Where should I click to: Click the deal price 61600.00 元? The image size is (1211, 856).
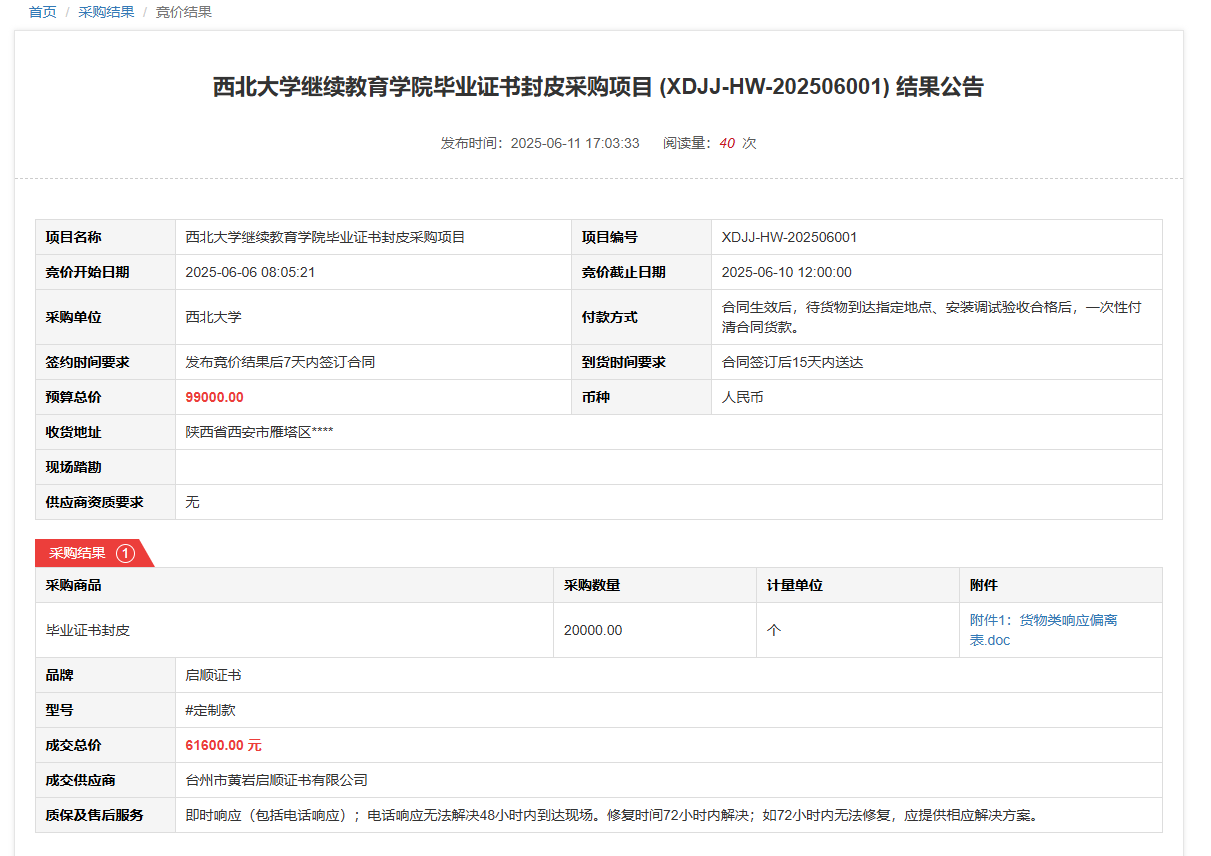coord(223,745)
